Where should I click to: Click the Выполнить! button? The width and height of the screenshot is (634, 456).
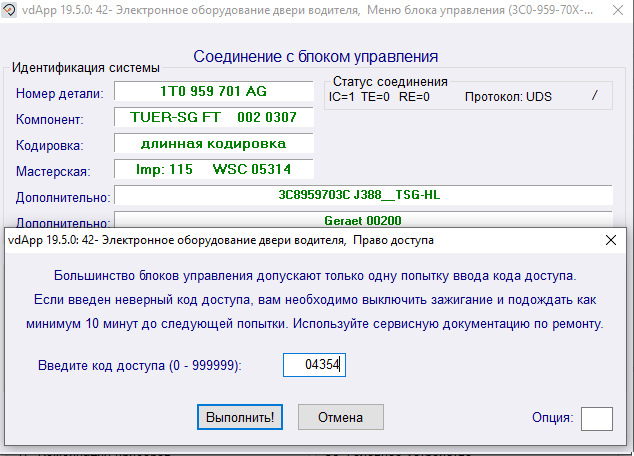(x=240, y=417)
